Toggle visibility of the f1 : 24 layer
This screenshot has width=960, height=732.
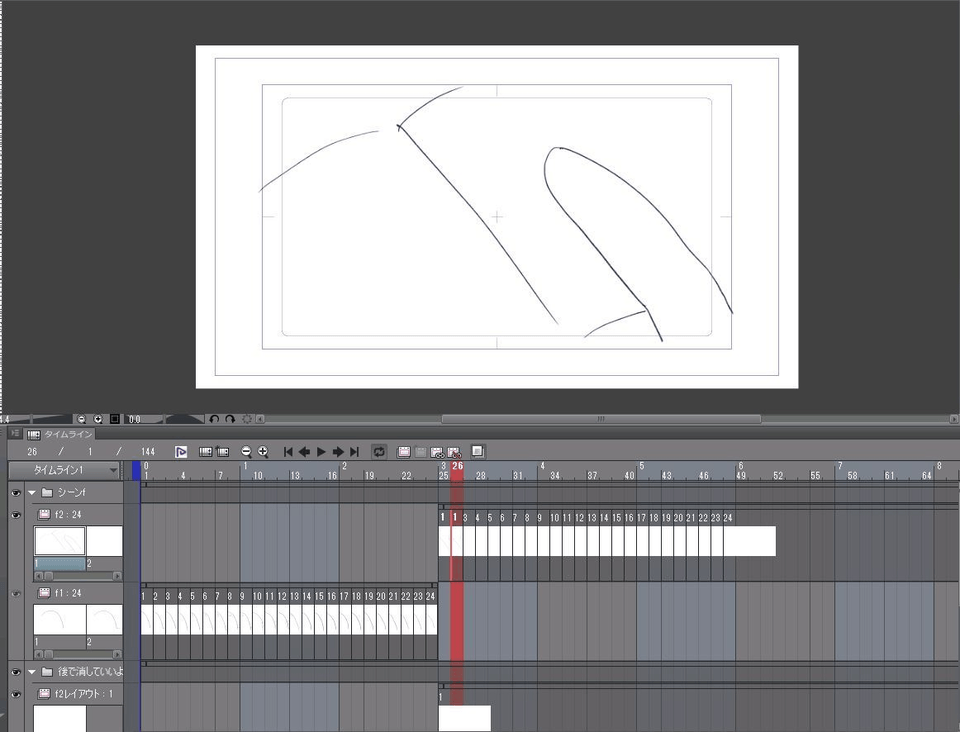pyautogui.click(x=16, y=594)
